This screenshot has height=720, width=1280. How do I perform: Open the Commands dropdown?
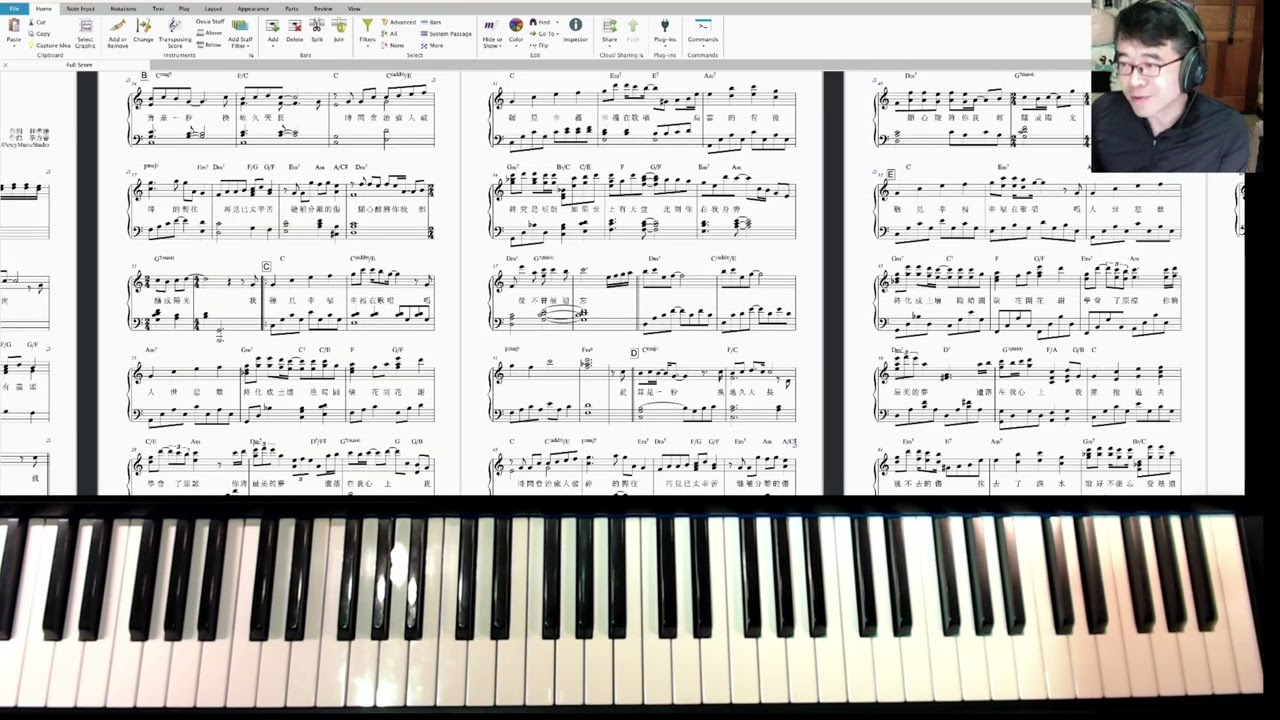click(703, 32)
